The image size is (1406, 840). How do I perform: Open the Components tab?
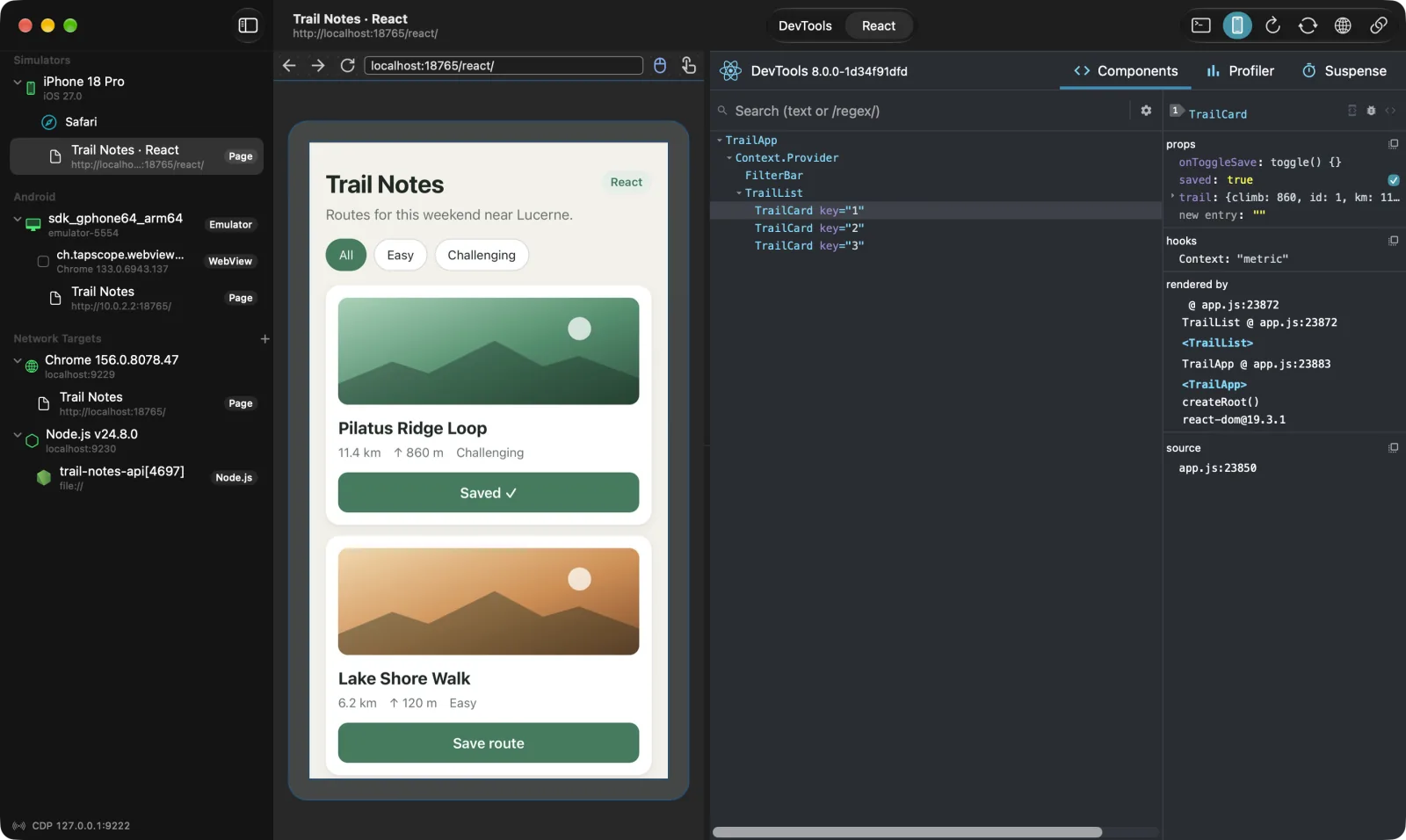[1126, 71]
